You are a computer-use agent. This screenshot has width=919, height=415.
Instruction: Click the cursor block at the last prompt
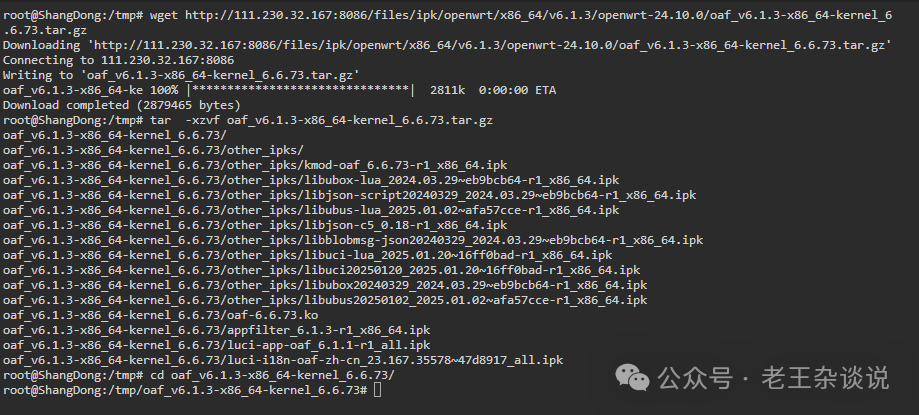(x=376, y=390)
